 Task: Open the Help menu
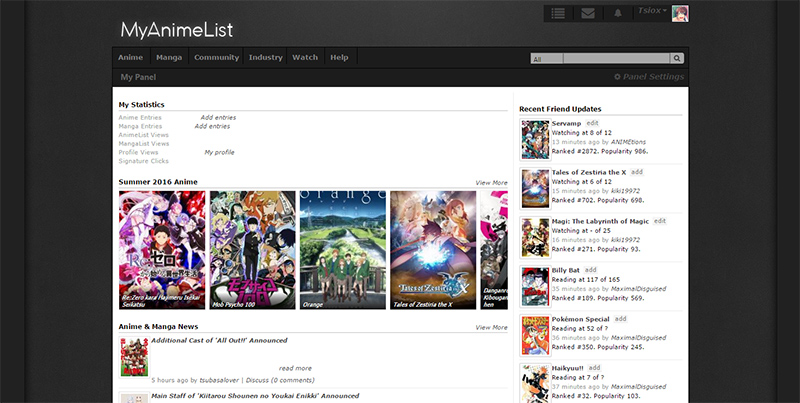coord(339,58)
